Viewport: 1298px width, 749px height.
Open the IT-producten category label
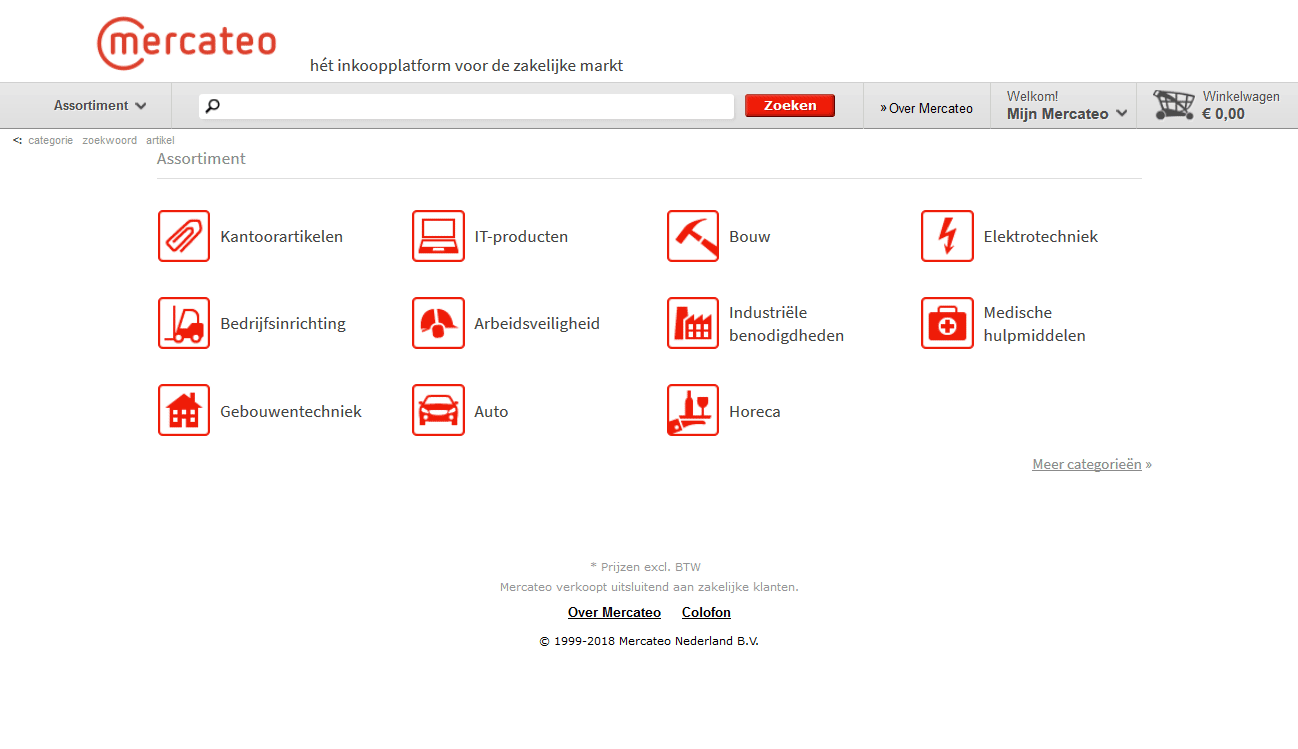pos(521,237)
